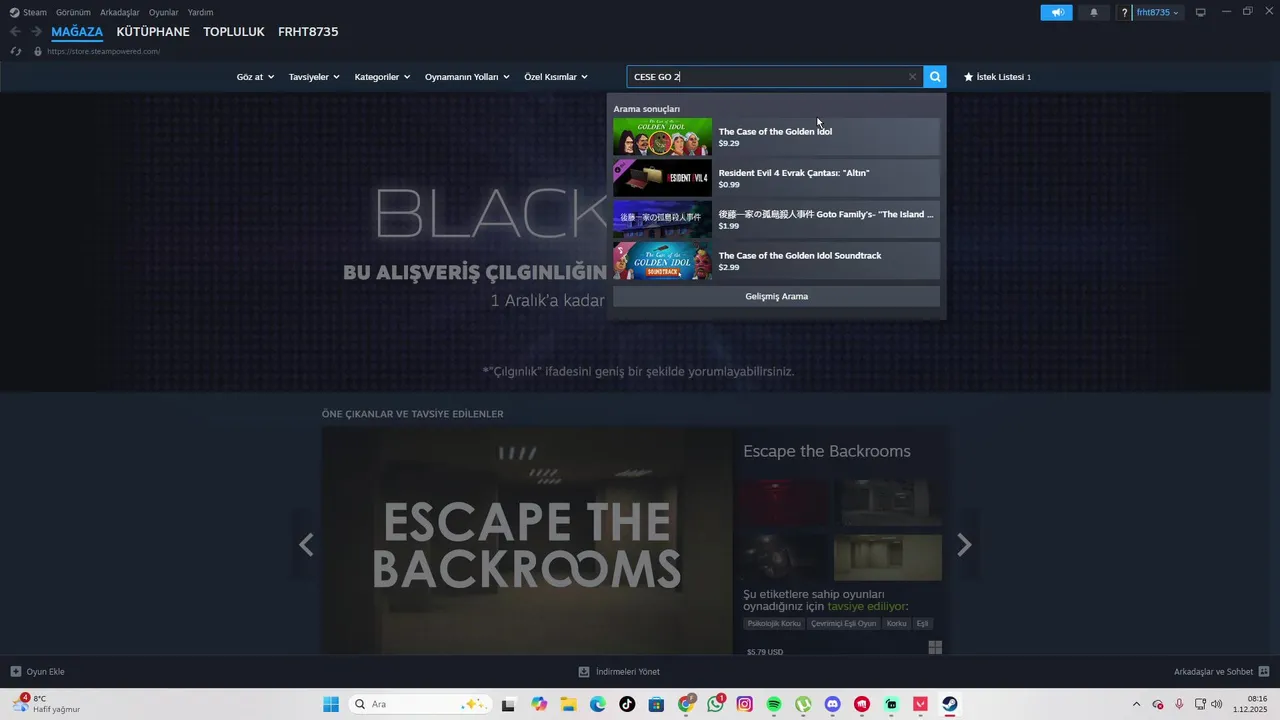Open the Yardım menu
This screenshot has height=720, width=1280.
200,12
